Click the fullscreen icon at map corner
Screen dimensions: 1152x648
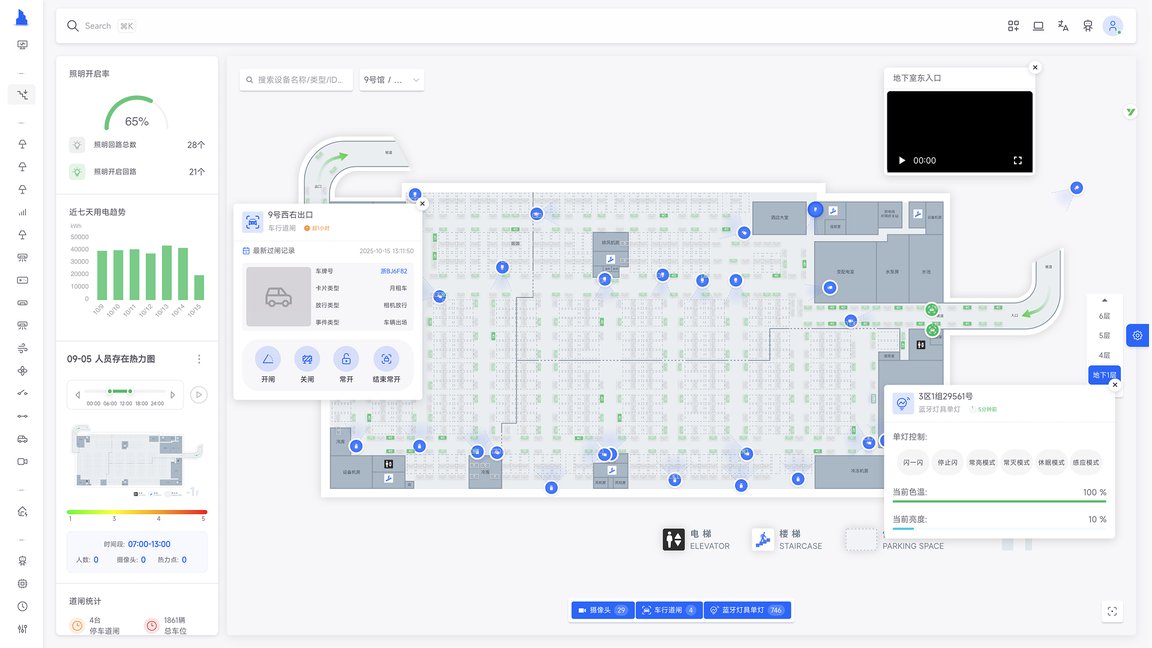click(x=1112, y=611)
